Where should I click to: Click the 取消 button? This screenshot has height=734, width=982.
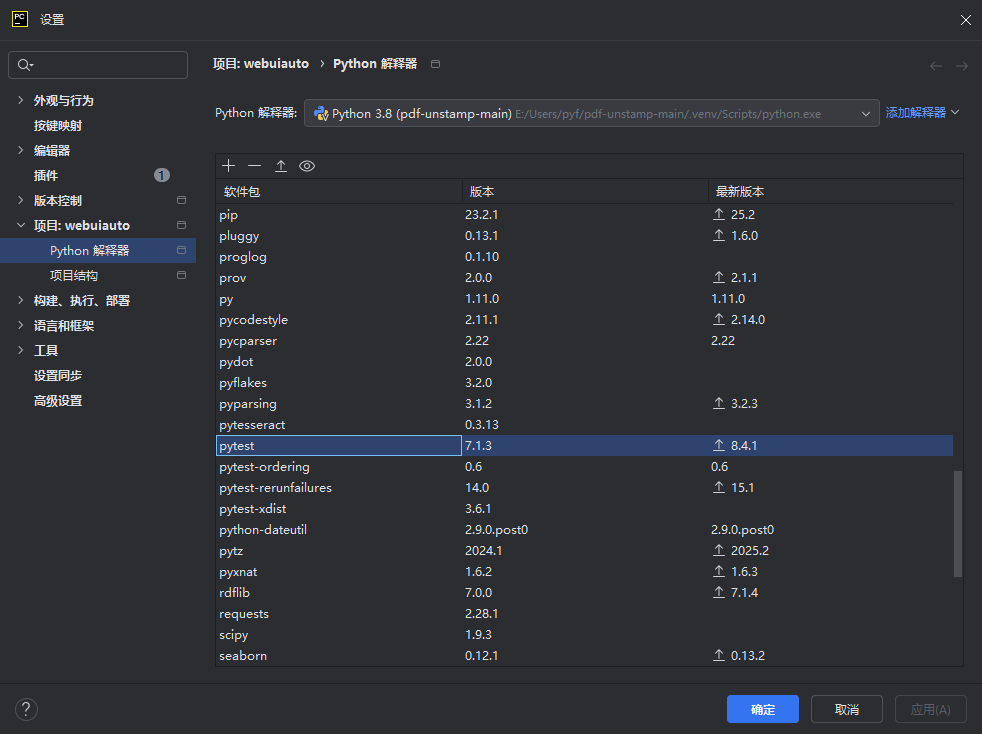coord(847,710)
